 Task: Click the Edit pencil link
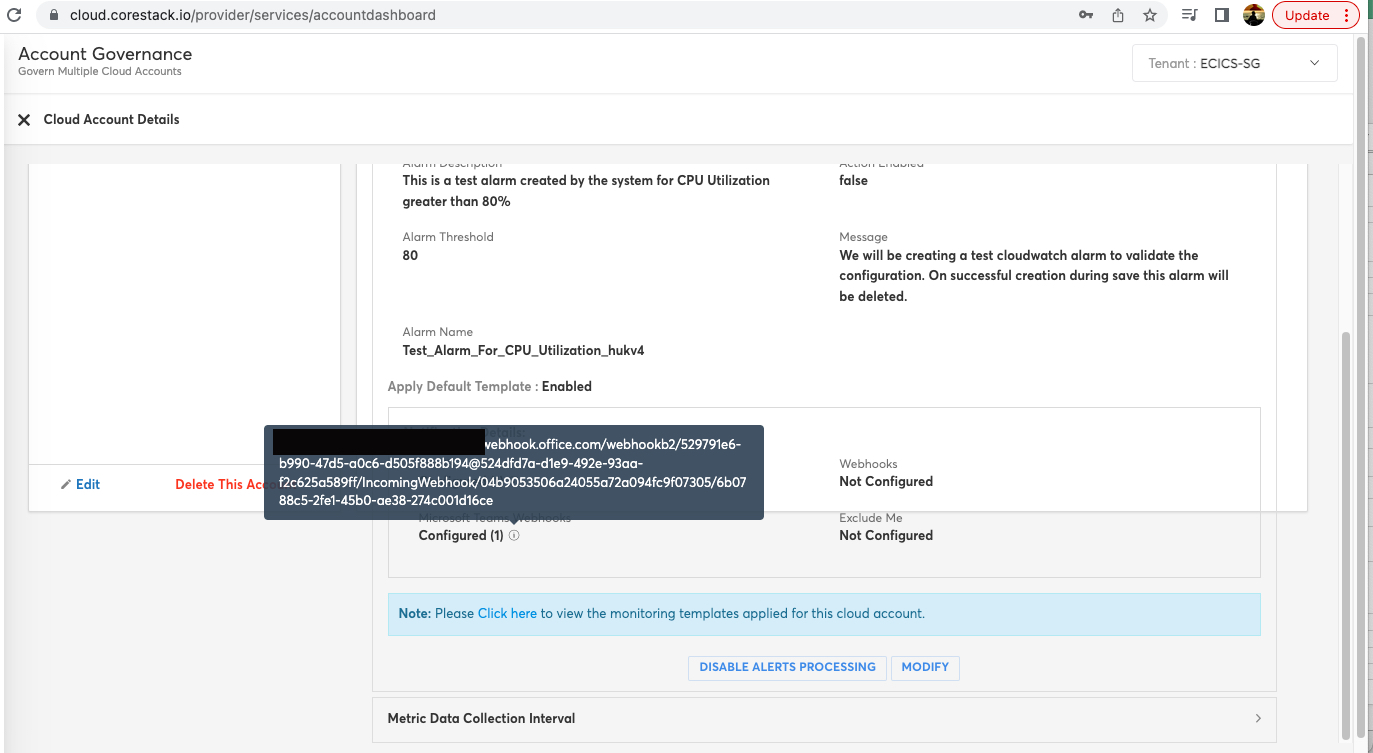pos(81,484)
